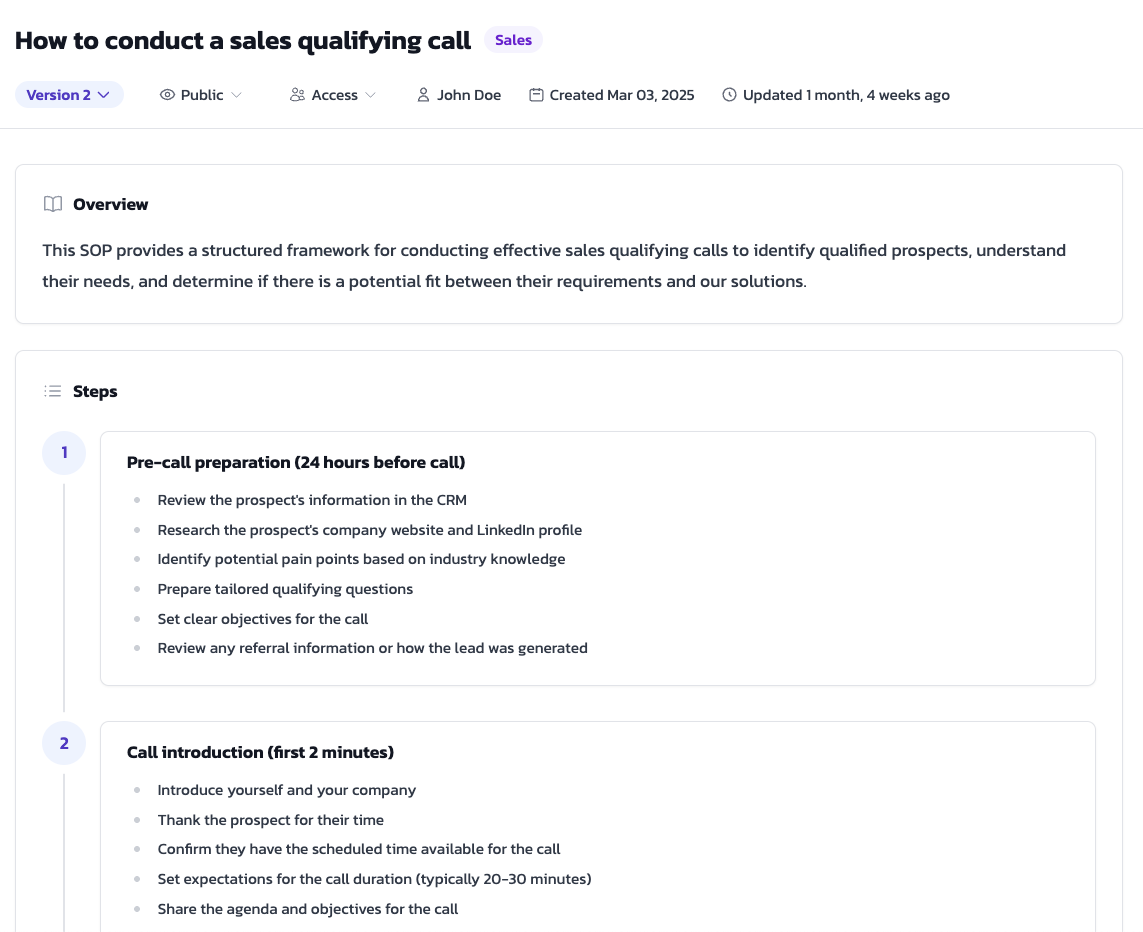Click the Created Mar 03, 2025 label
This screenshot has width=1143, height=932.
[622, 95]
